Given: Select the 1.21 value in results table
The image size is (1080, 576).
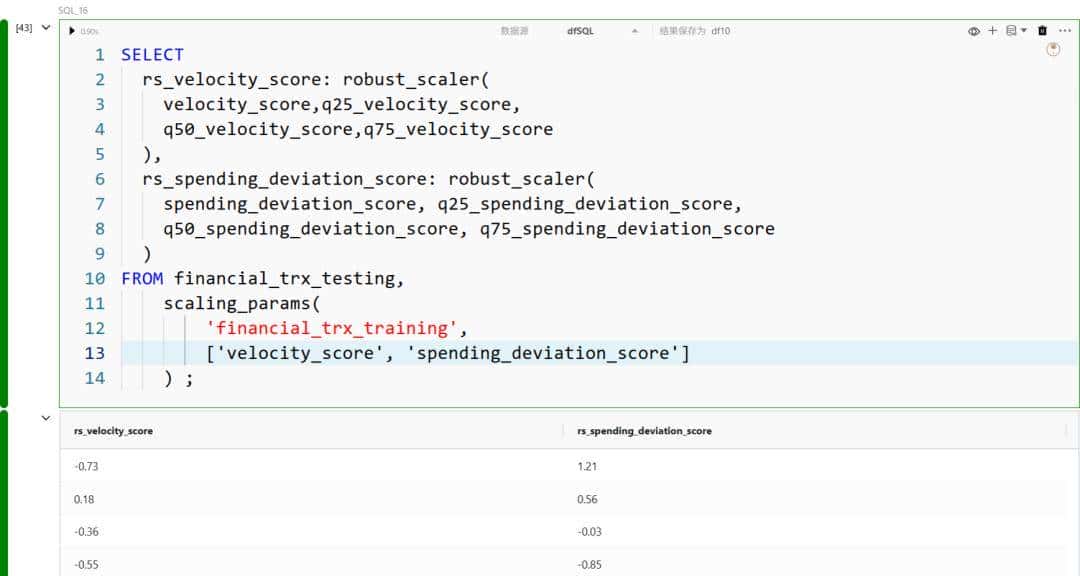Looking at the screenshot, I should [587, 466].
